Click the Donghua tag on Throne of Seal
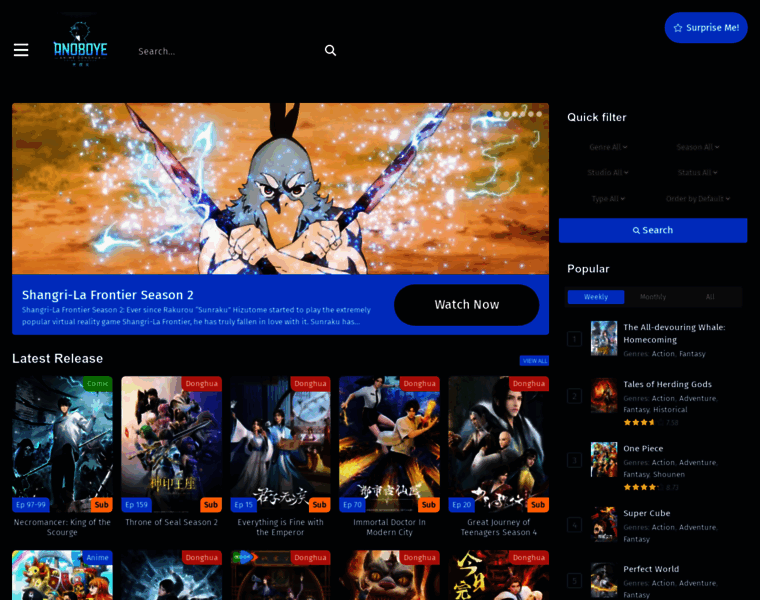 [x=201, y=383]
